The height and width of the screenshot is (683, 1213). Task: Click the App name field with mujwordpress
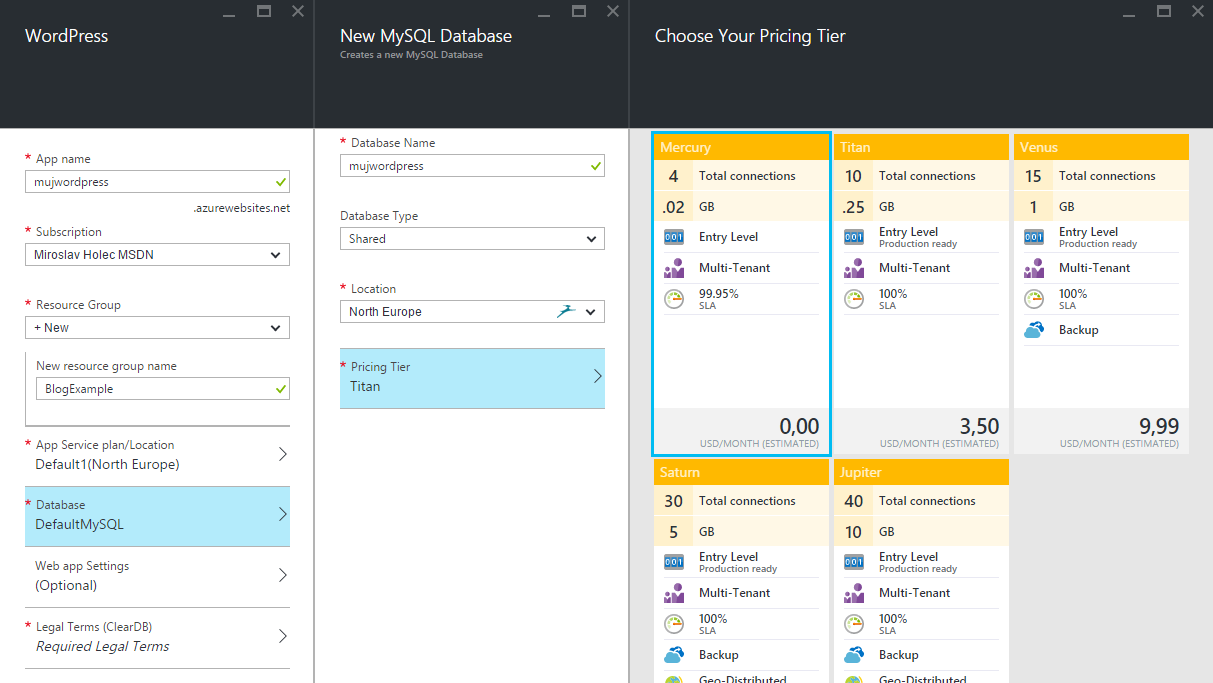click(157, 182)
